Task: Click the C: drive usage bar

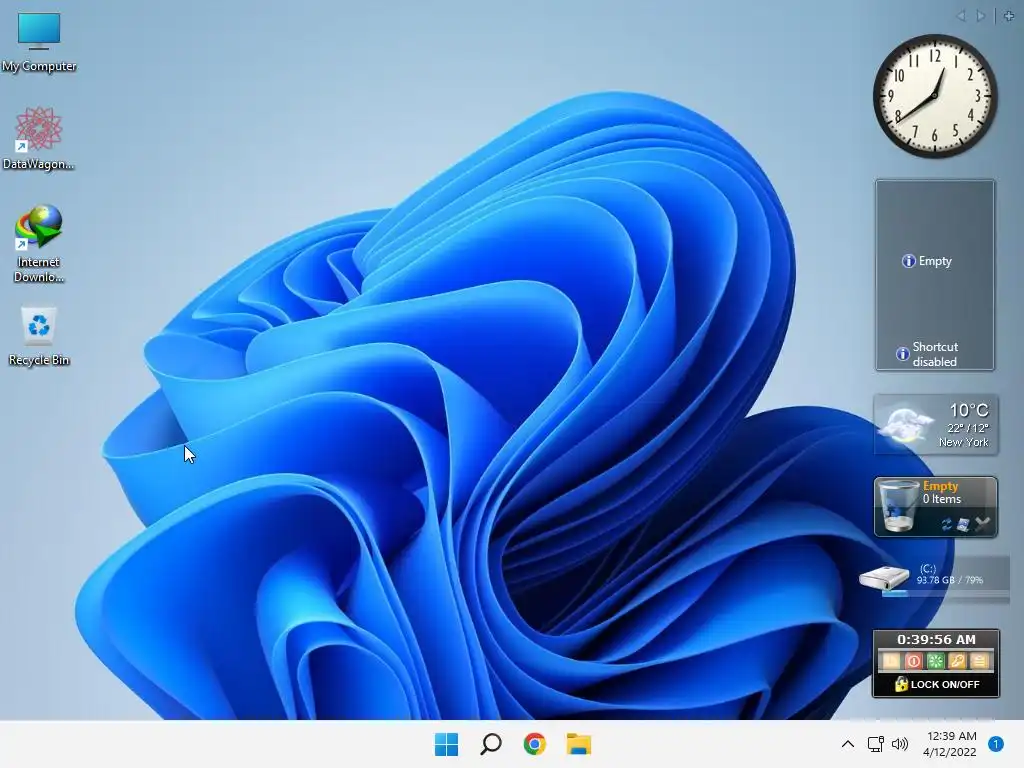Action: (x=946, y=593)
